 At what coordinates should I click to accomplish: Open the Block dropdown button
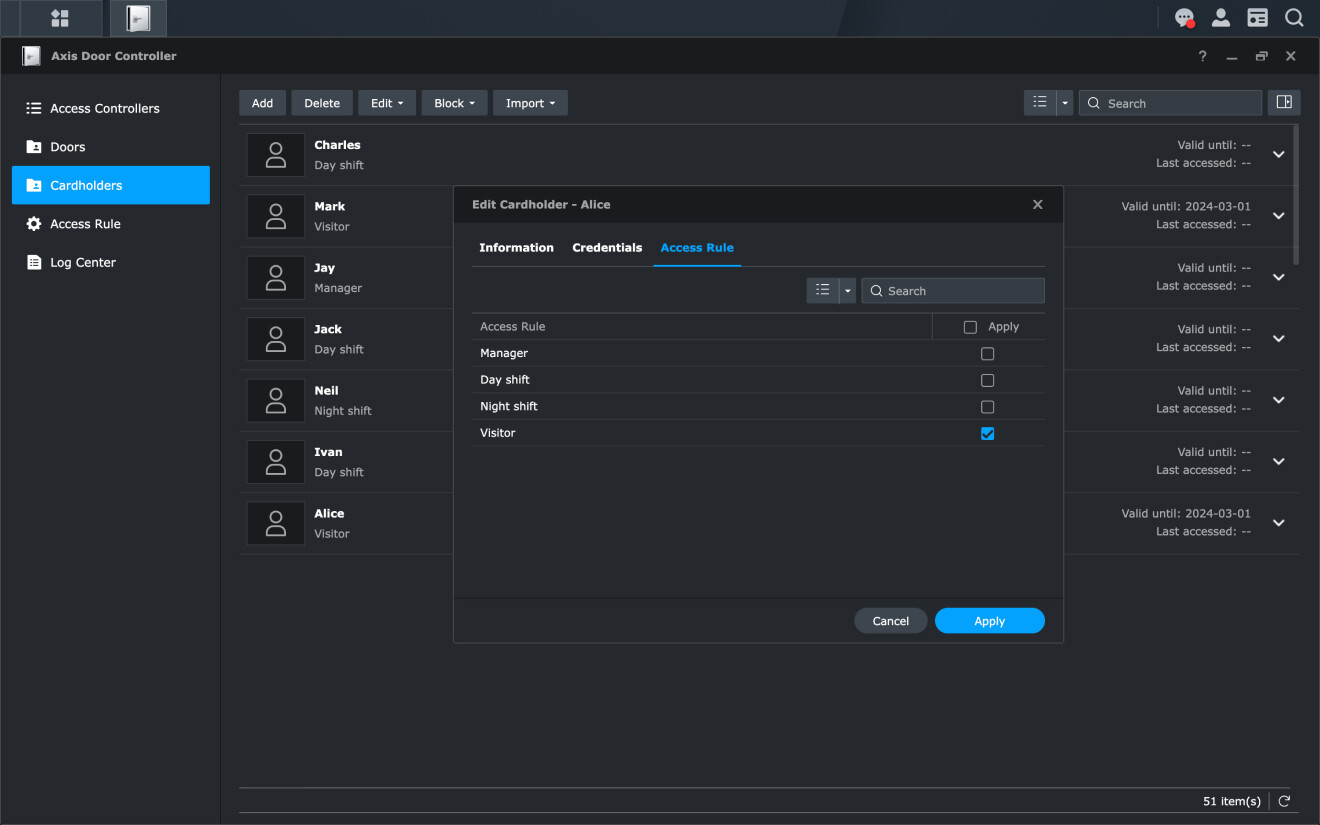454,103
